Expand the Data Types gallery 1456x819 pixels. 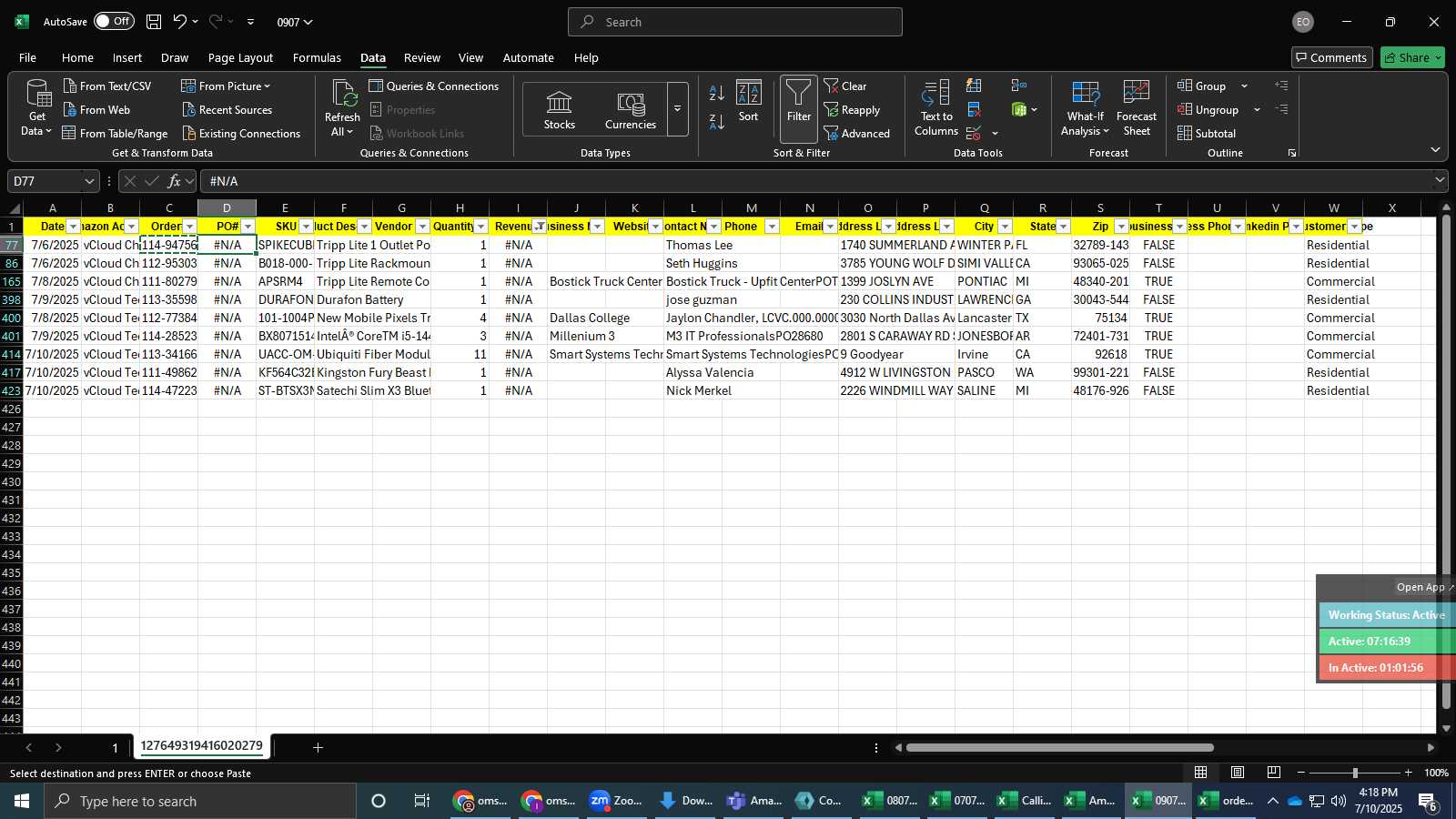click(x=677, y=109)
